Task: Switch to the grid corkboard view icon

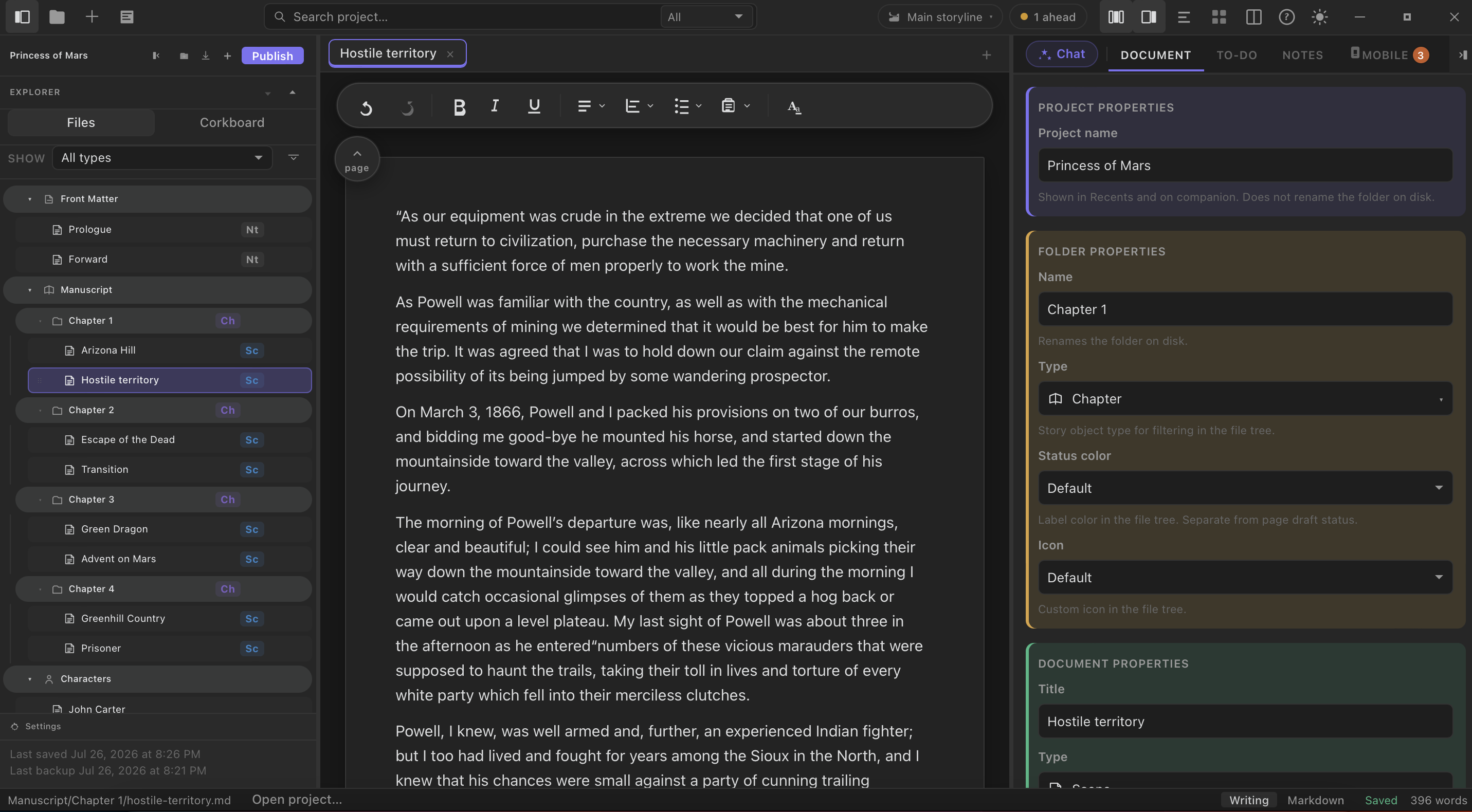Action: pyautogui.click(x=1219, y=16)
